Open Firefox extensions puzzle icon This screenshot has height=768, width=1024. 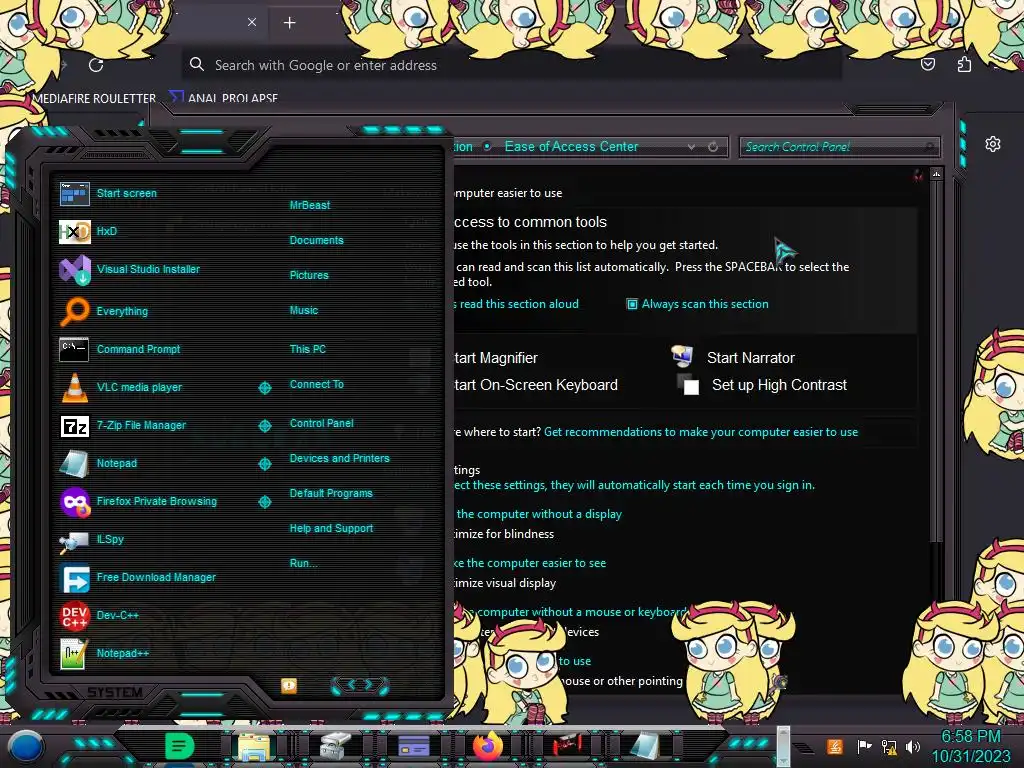tap(964, 65)
